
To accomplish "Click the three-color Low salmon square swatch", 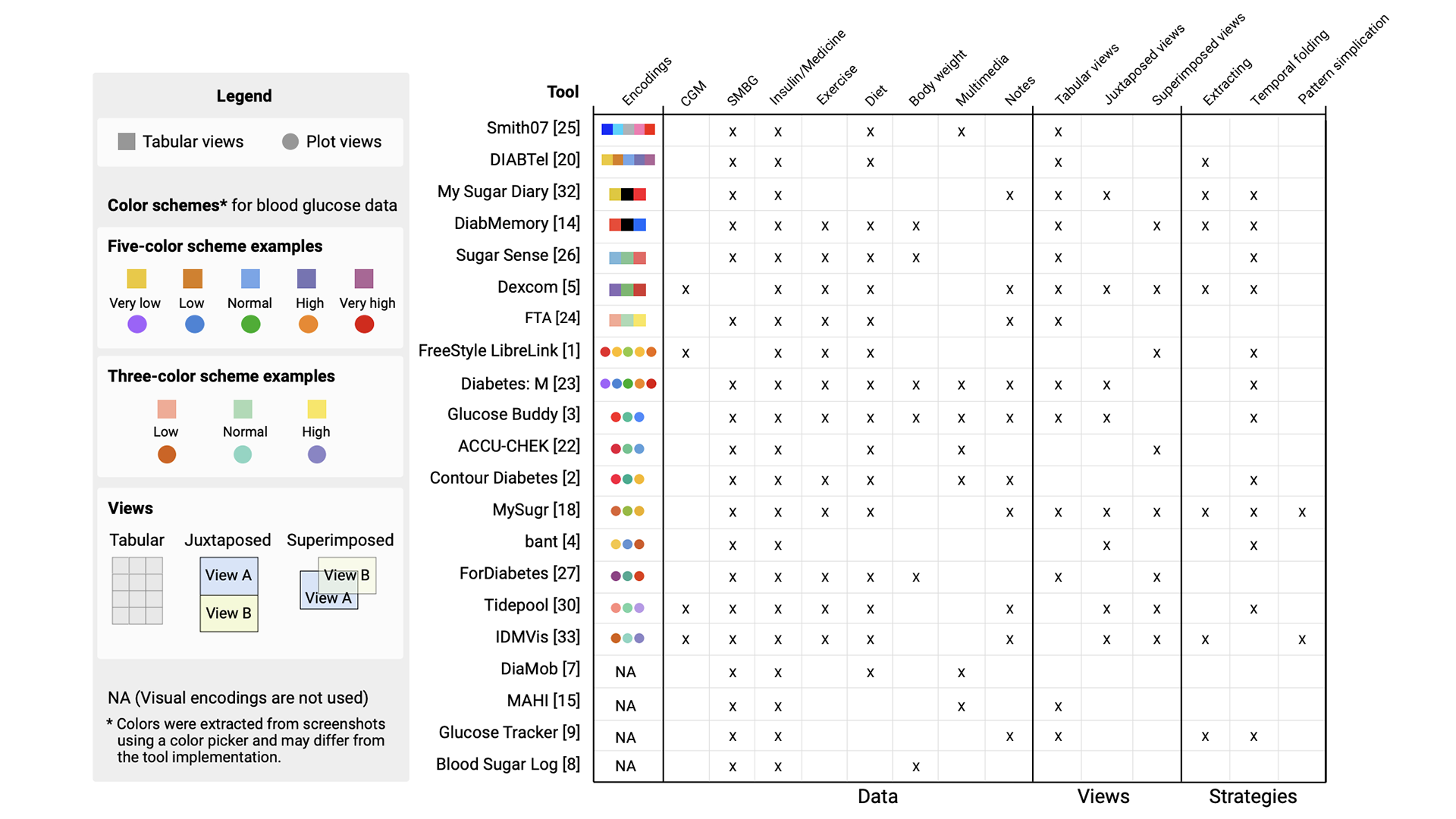I will click(x=167, y=409).
